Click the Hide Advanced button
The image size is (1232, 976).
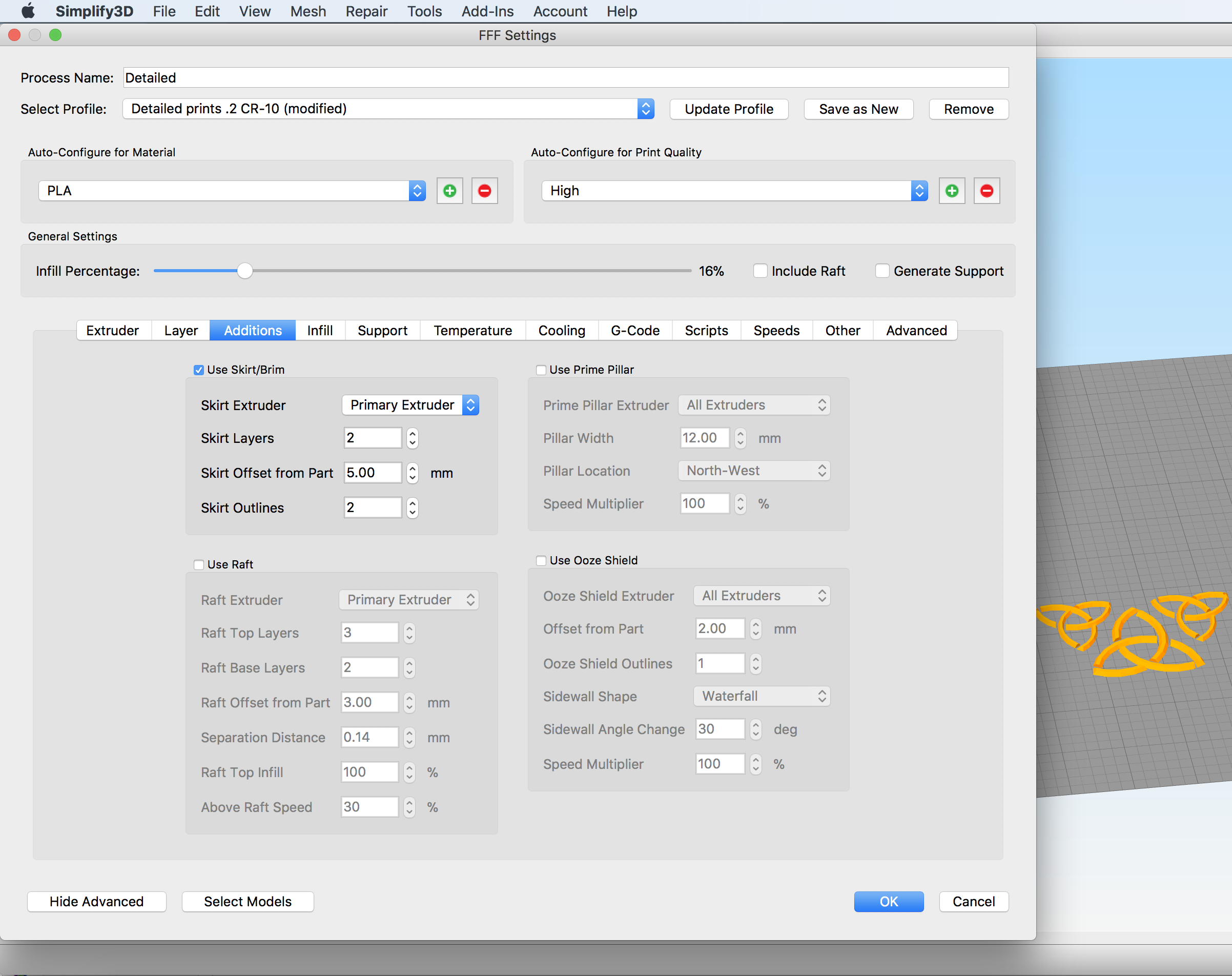point(96,902)
